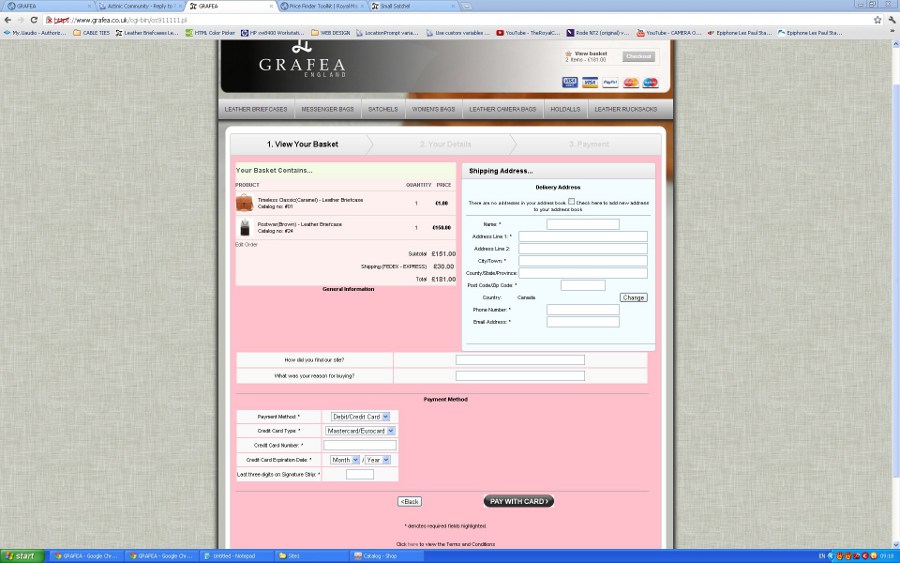Go to the Satchels menu item
This screenshot has height=563, width=900.
tap(383, 109)
